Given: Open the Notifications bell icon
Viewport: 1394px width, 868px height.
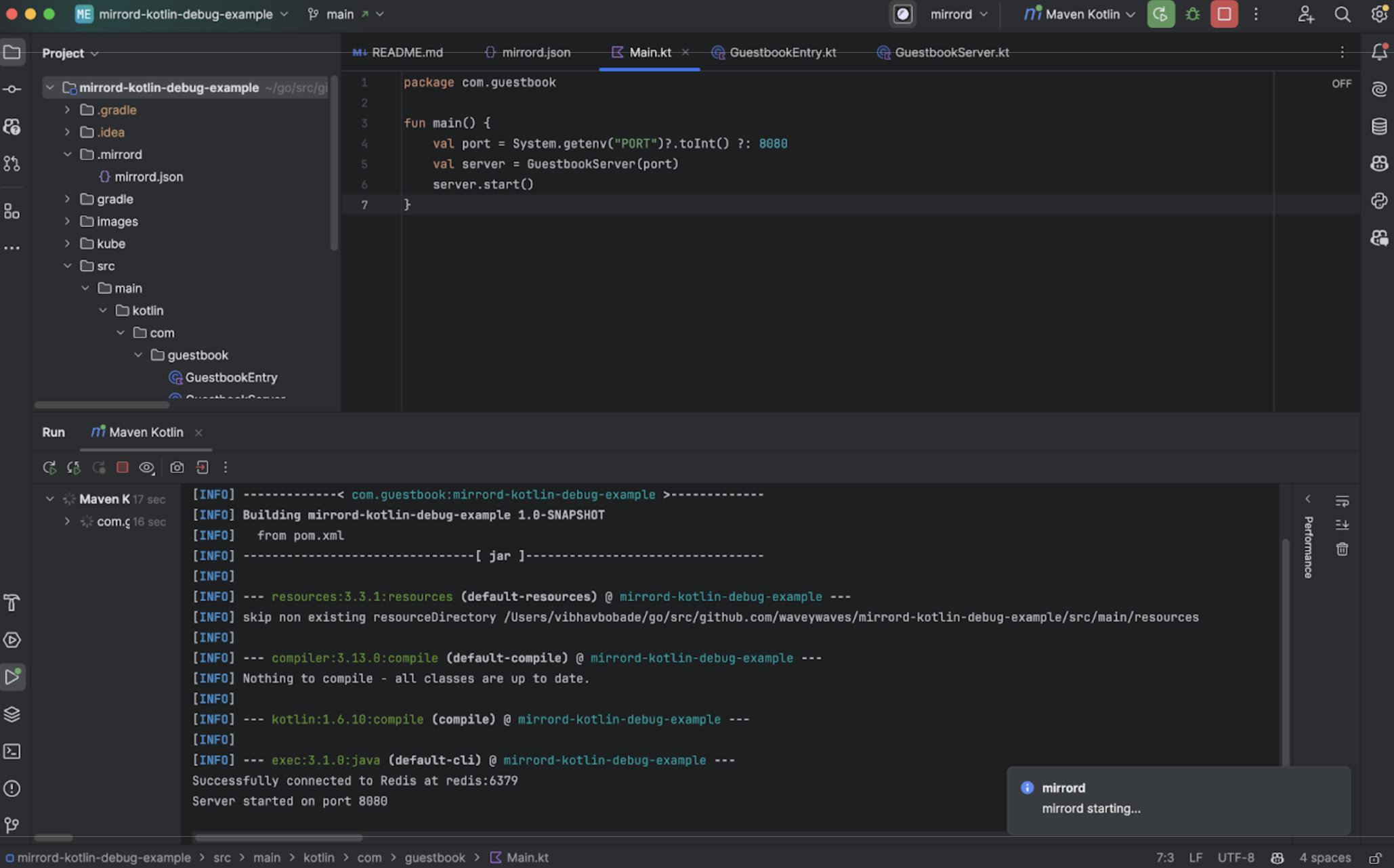Looking at the screenshot, I should 1378,51.
